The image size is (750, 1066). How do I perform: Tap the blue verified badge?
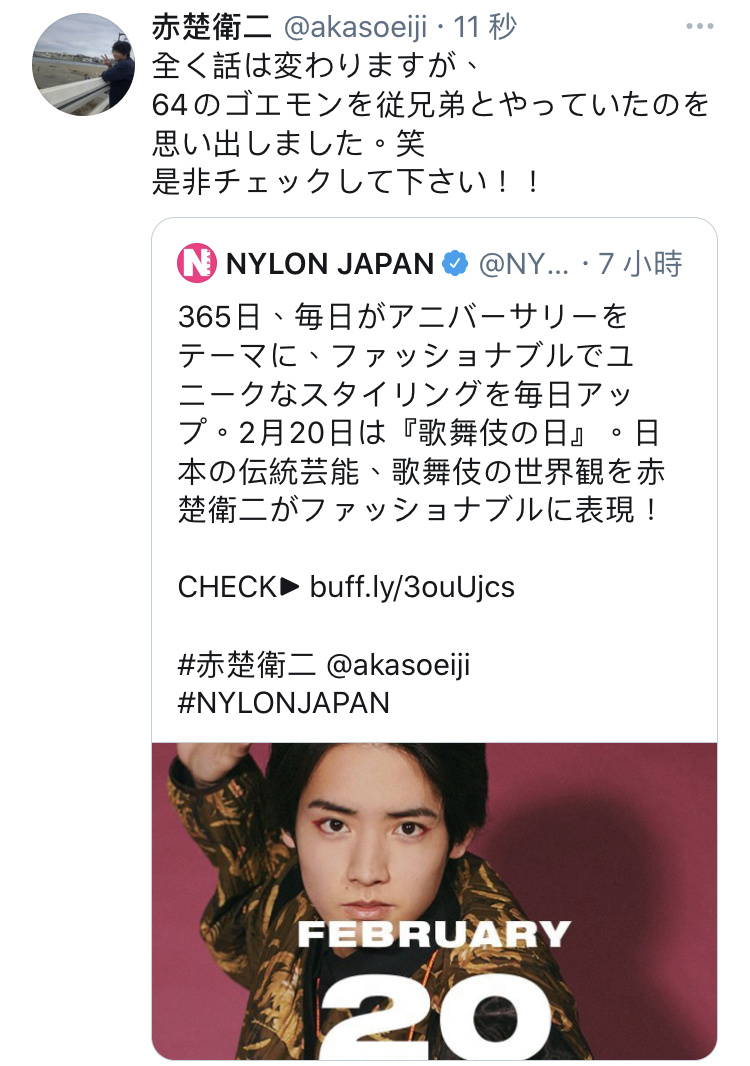pos(455,263)
